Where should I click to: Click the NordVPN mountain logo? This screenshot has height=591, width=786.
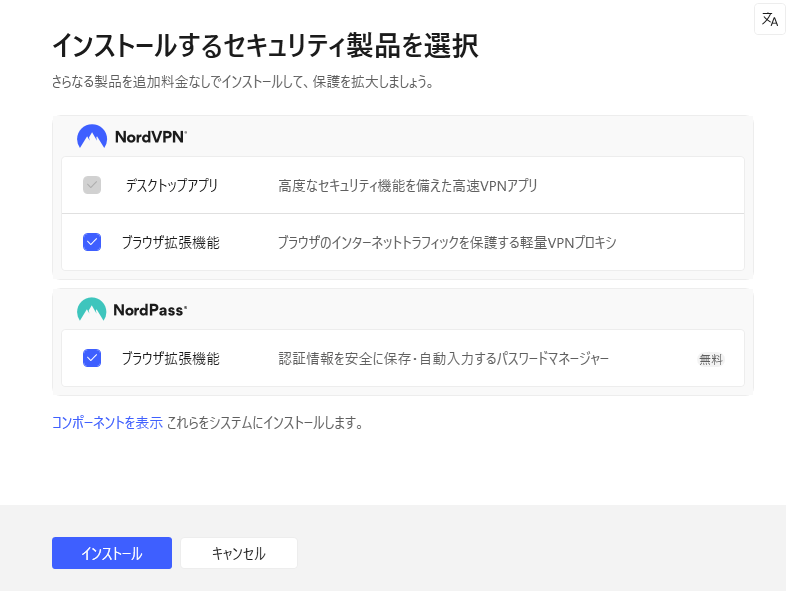tap(92, 136)
